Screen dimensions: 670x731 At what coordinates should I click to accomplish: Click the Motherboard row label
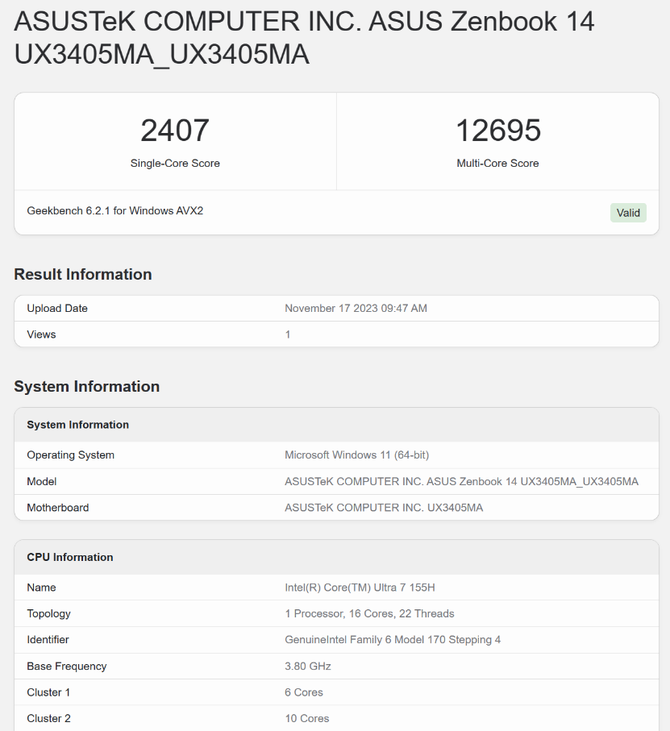tap(58, 507)
